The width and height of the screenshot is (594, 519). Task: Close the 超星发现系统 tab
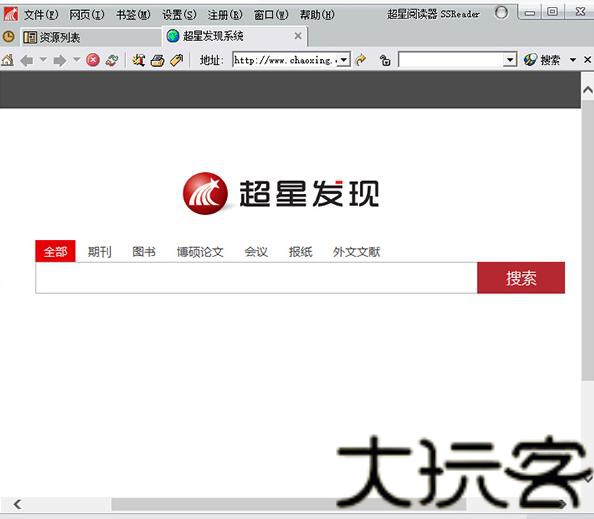298,36
